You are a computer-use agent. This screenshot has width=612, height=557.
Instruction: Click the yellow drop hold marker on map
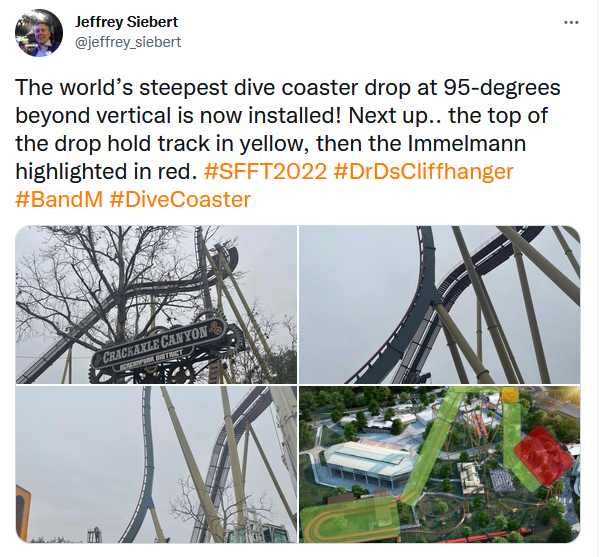[x=509, y=395]
